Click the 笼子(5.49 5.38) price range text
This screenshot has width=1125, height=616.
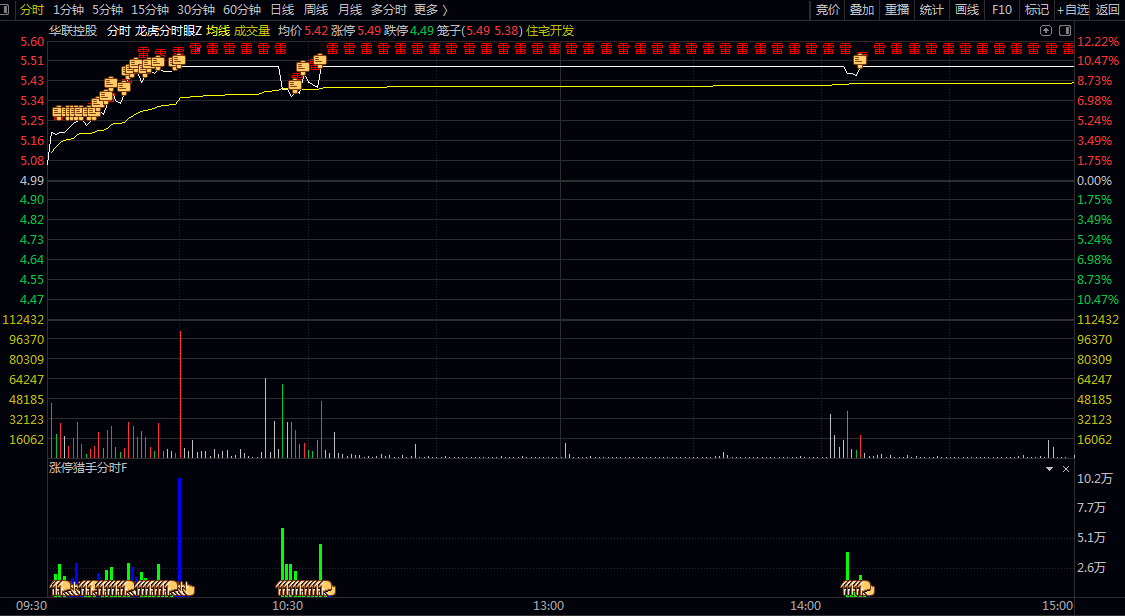point(479,30)
